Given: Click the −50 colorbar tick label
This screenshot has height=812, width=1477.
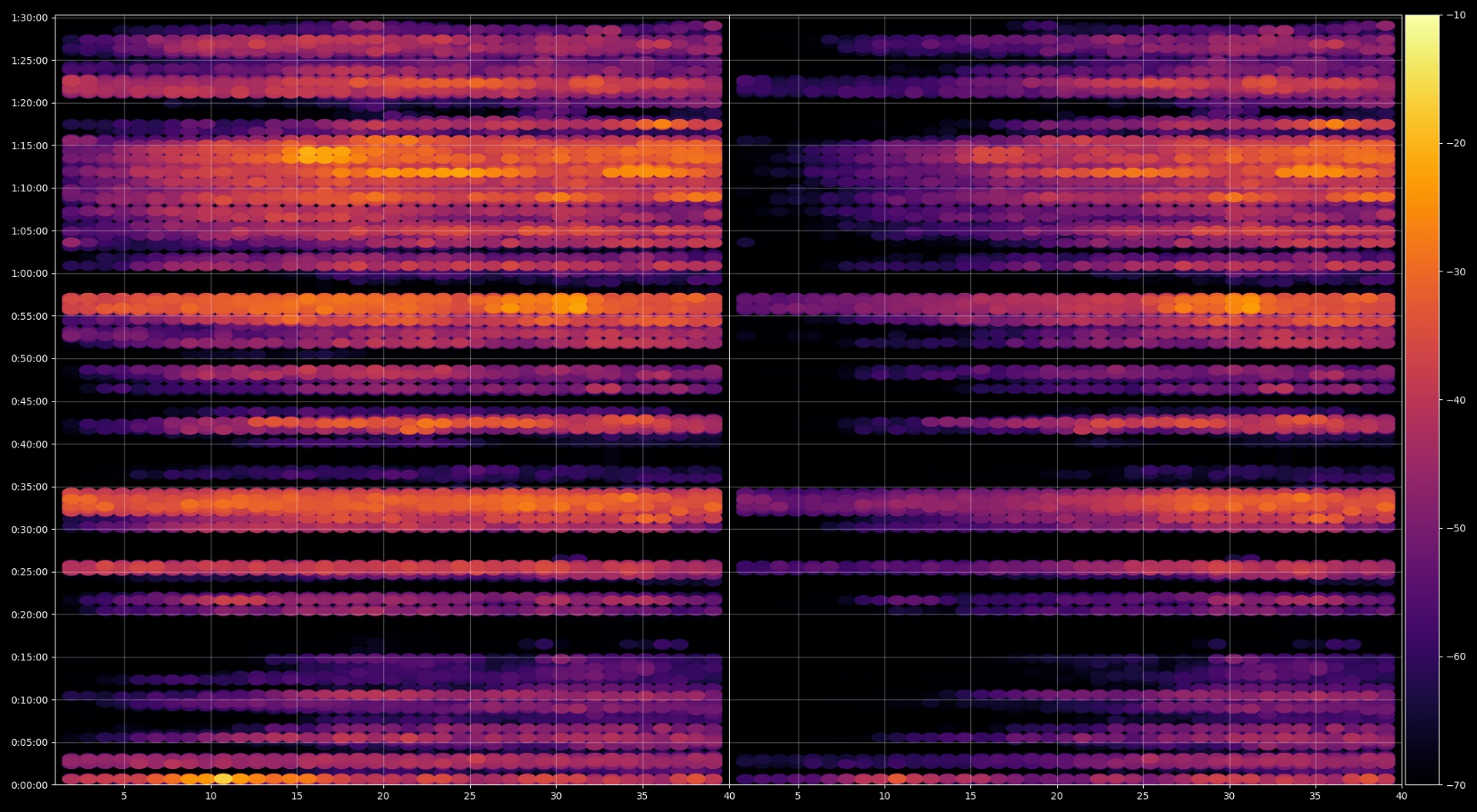Looking at the screenshot, I should 1455,529.
